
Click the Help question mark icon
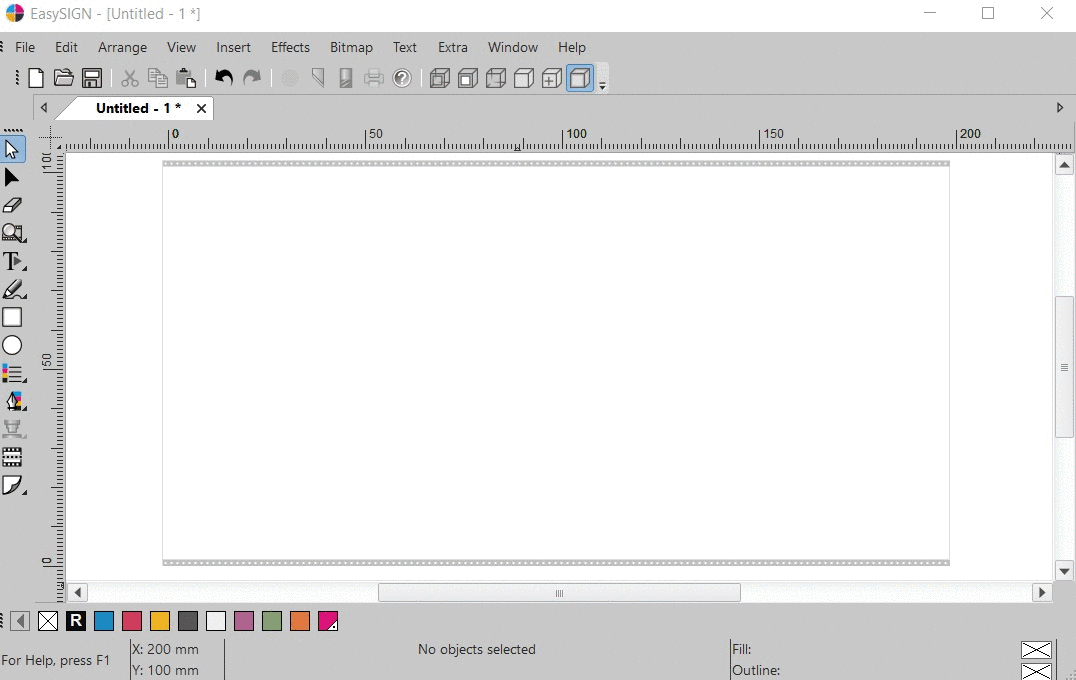401,78
